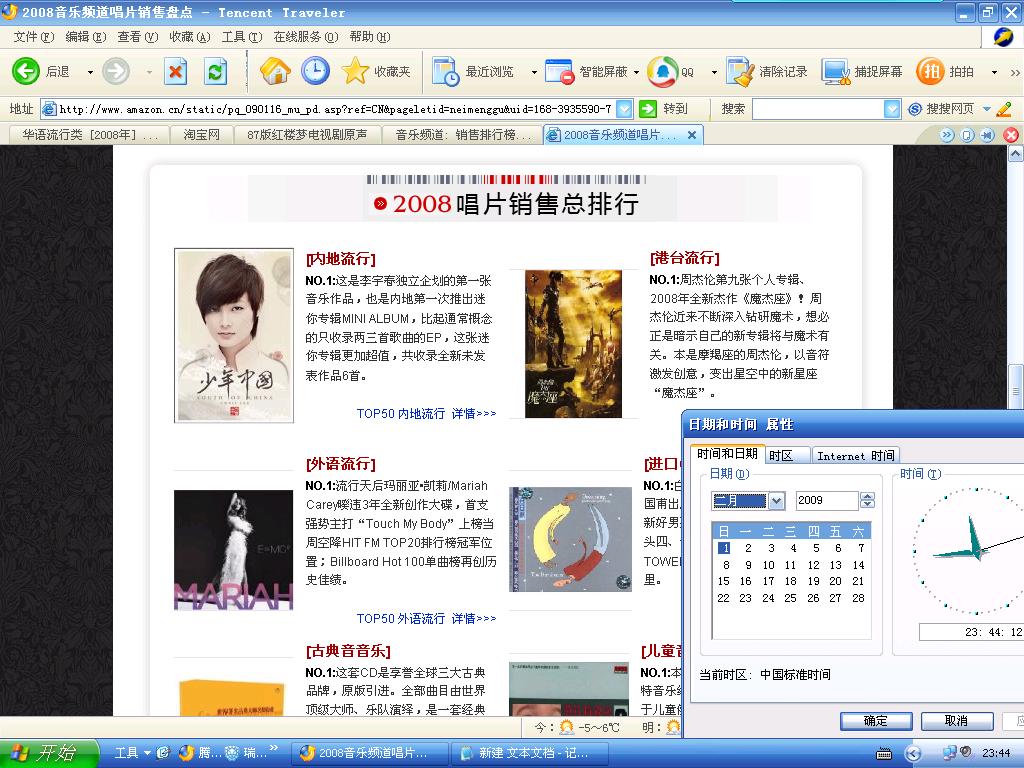Click the year field showing 2009
Image resolution: width=1024 pixels, height=768 pixels.
pos(827,501)
